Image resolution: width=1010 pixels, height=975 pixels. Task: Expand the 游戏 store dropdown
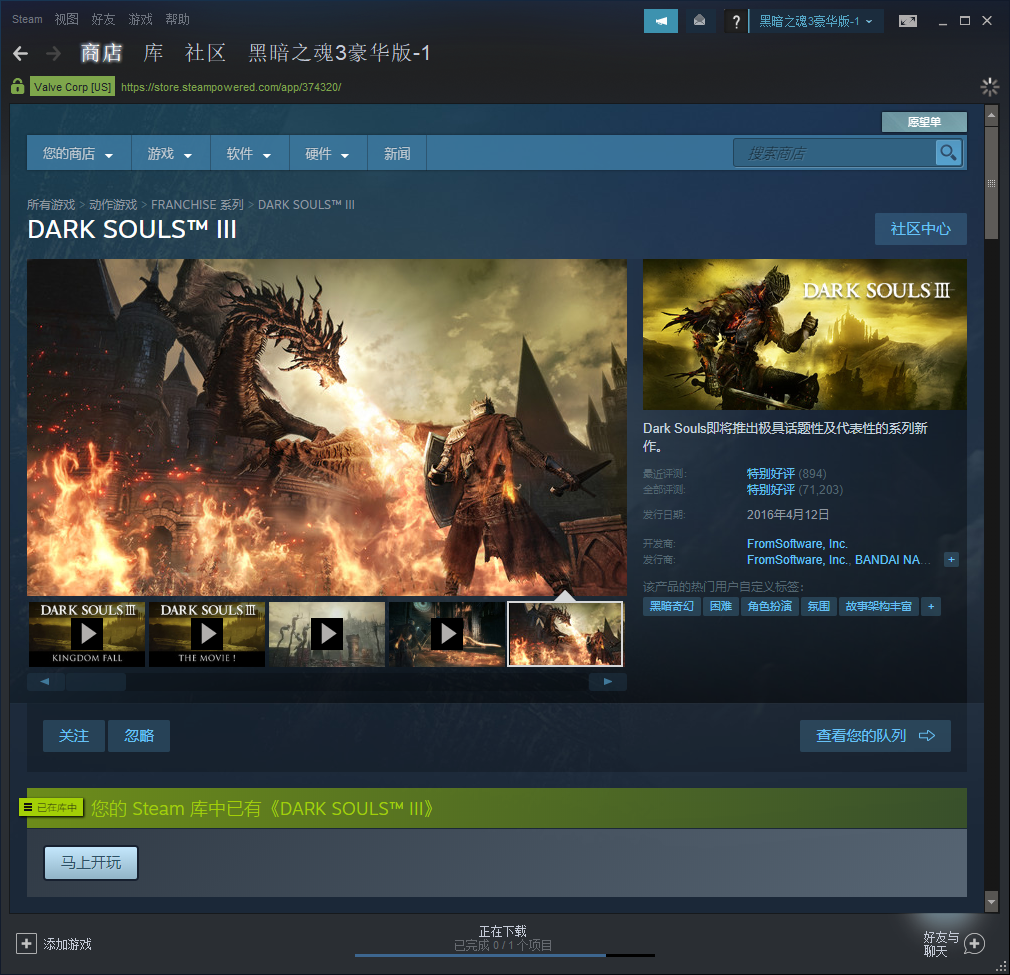click(x=170, y=154)
